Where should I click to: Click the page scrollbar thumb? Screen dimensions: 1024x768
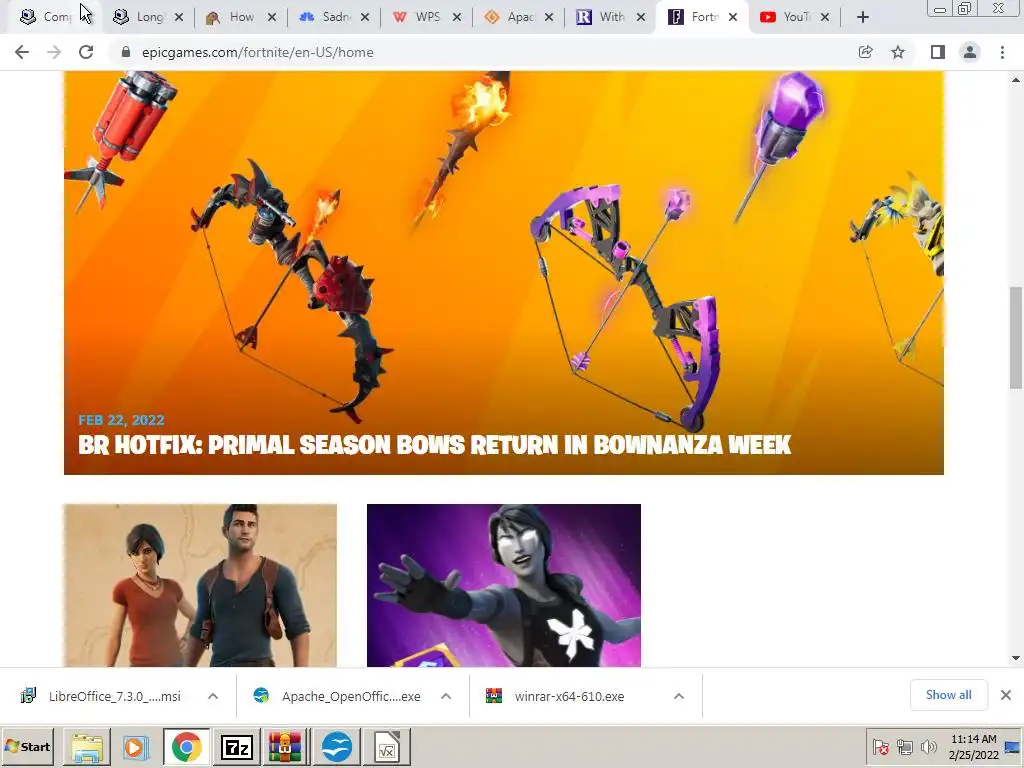1016,338
